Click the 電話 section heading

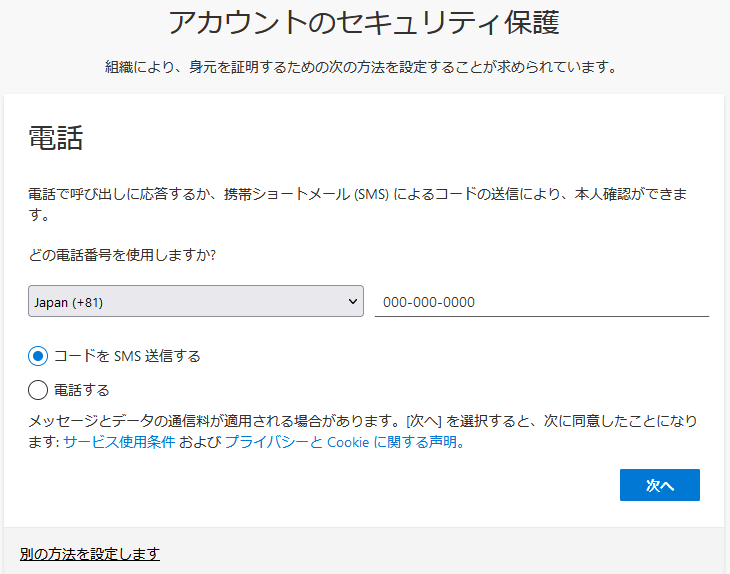coord(55,138)
